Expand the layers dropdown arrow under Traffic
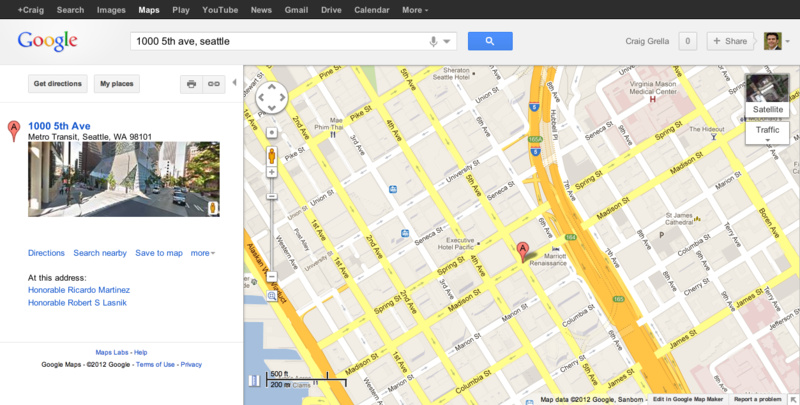Screen dimensions: 800x405 767,140
